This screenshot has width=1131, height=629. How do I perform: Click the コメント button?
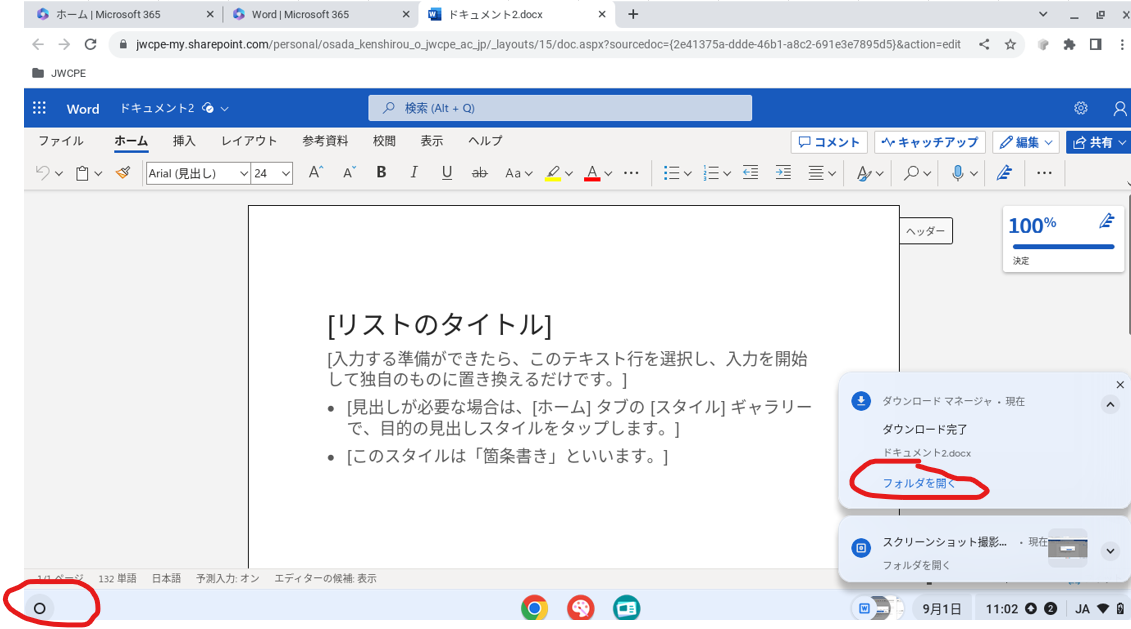829,142
